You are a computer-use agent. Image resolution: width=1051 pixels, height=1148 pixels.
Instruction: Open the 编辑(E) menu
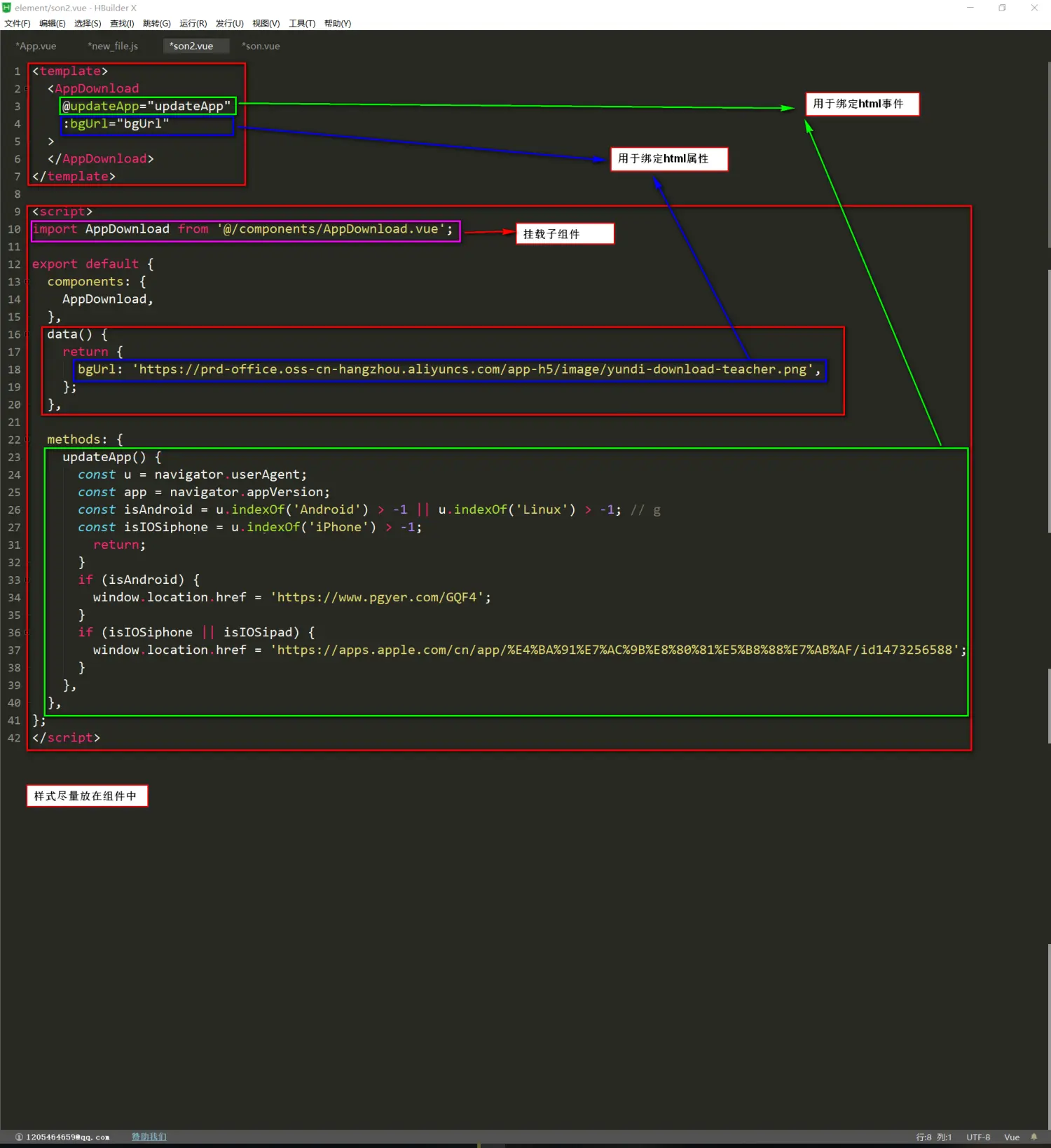(x=53, y=23)
